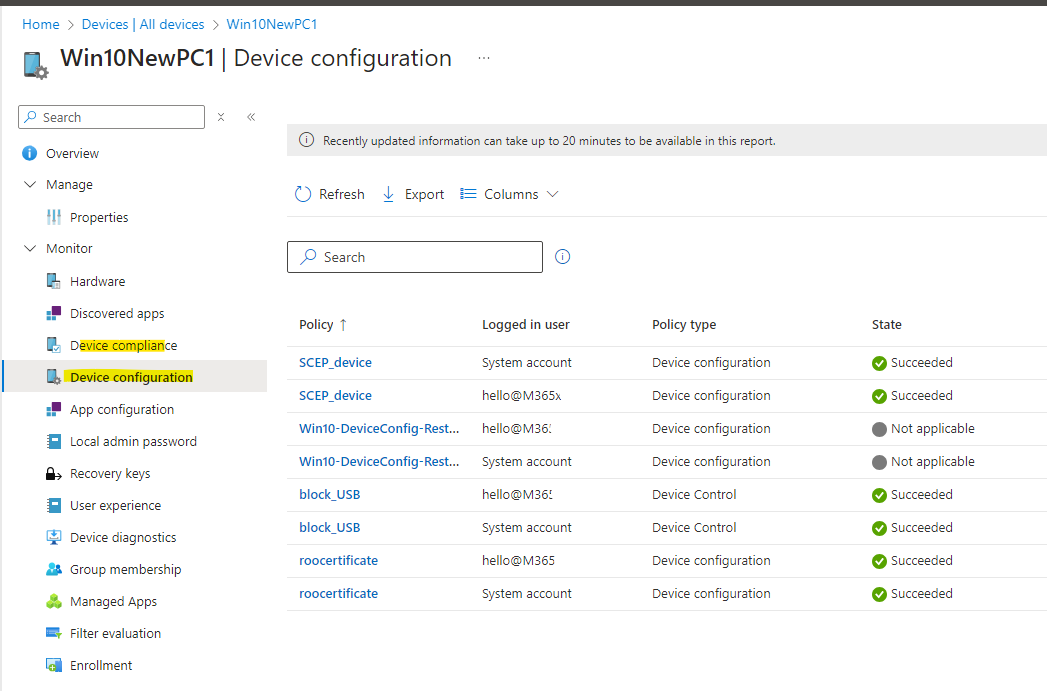Image resolution: width=1047 pixels, height=691 pixels.
Task: Click the User experience icon
Action: [54, 505]
